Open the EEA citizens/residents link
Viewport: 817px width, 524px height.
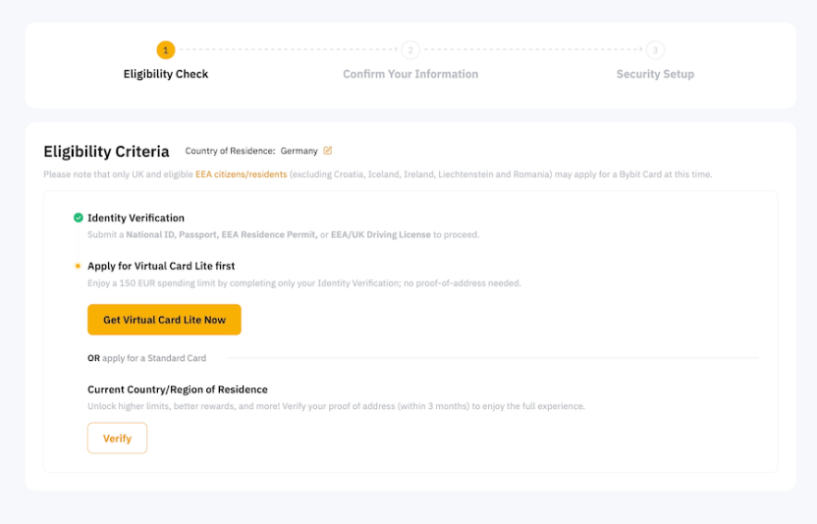(241, 174)
